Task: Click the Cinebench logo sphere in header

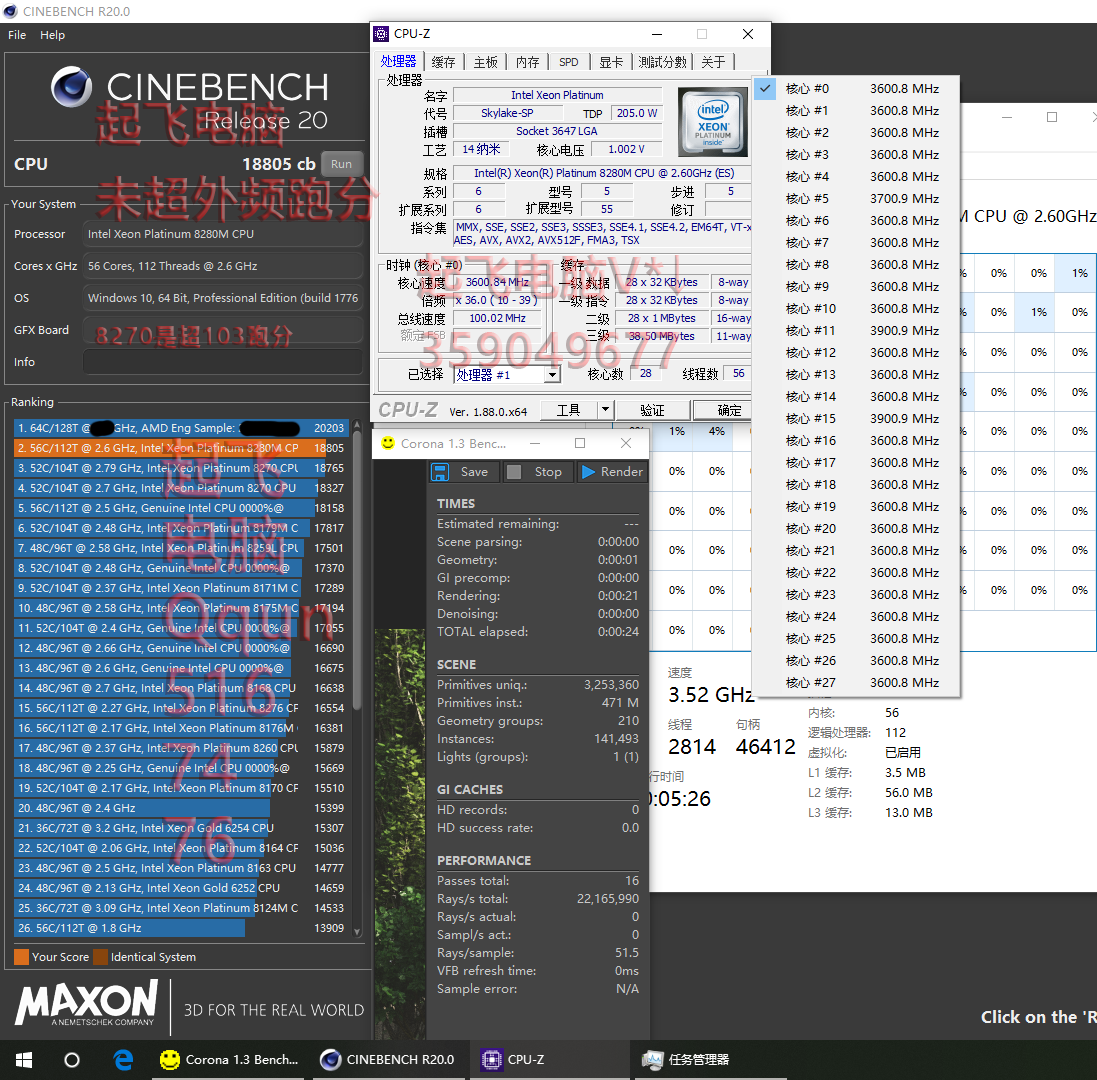Action: click(71, 87)
